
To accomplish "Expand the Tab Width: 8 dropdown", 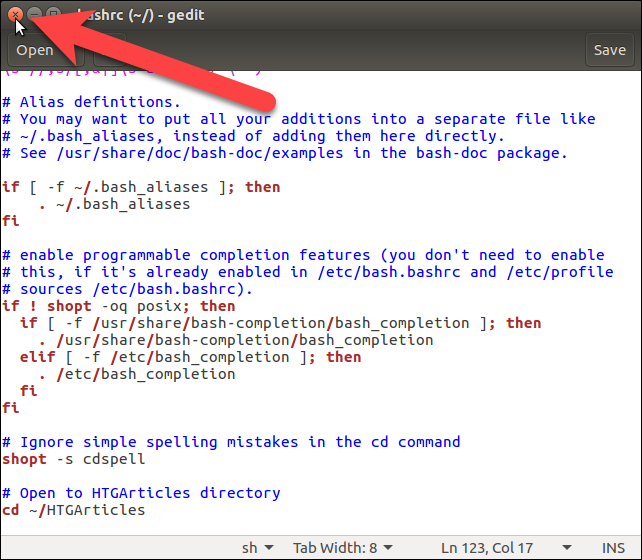I will point(340,547).
